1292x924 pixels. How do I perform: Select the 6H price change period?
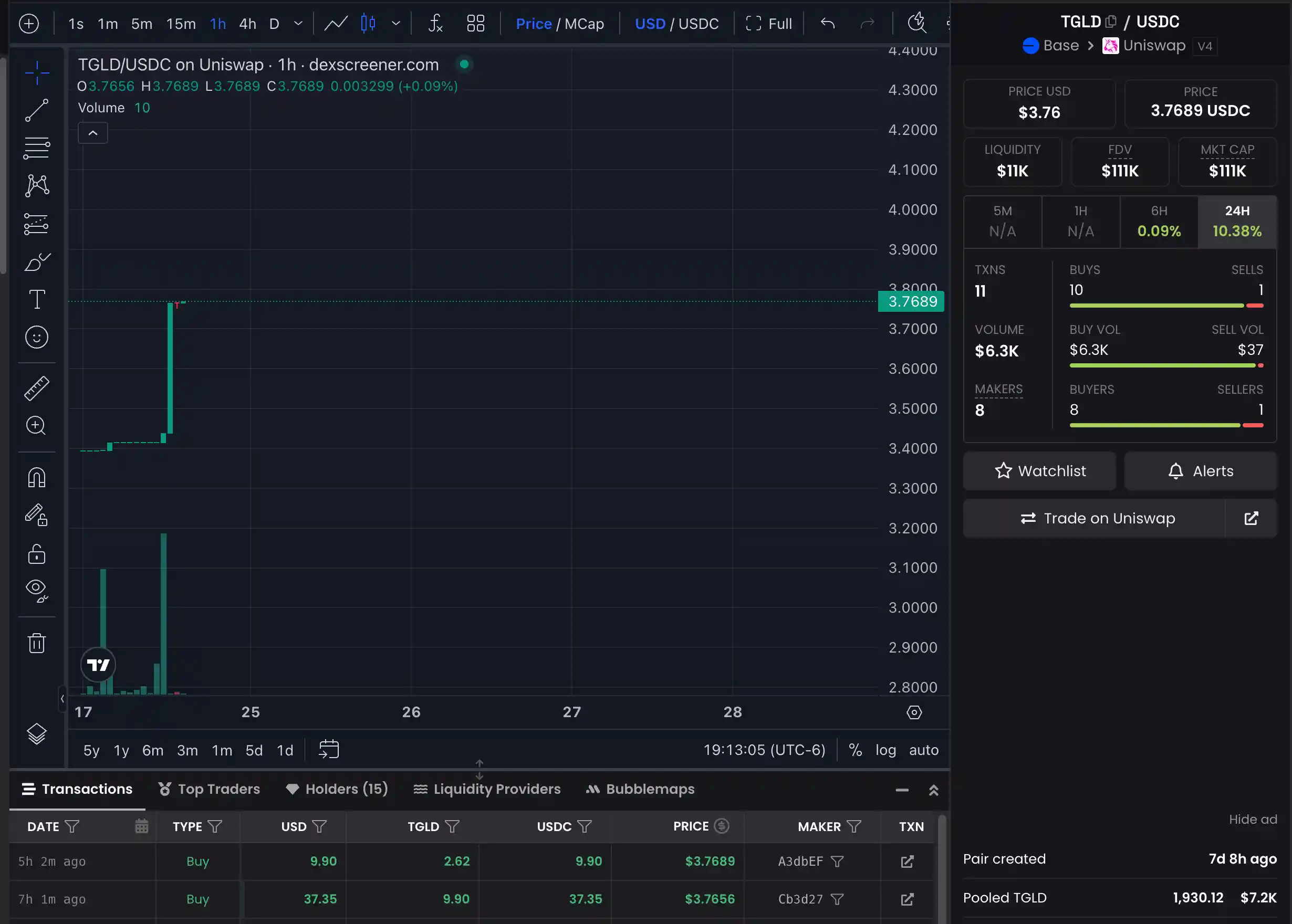[x=1159, y=222]
